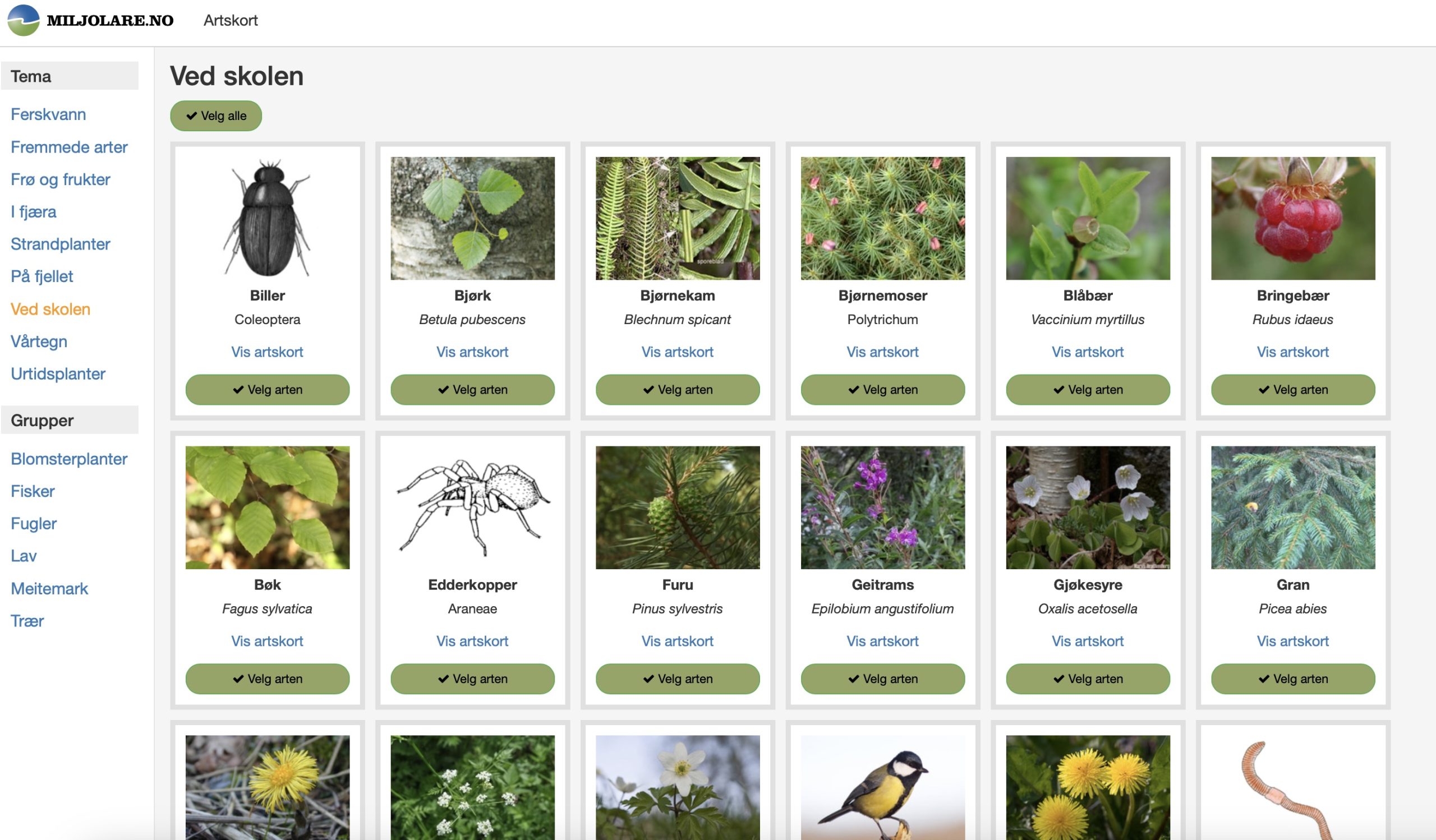Image resolution: width=1436 pixels, height=840 pixels.
Task: Select Edderkopper with Velg arten
Action: [x=472, y=679]
